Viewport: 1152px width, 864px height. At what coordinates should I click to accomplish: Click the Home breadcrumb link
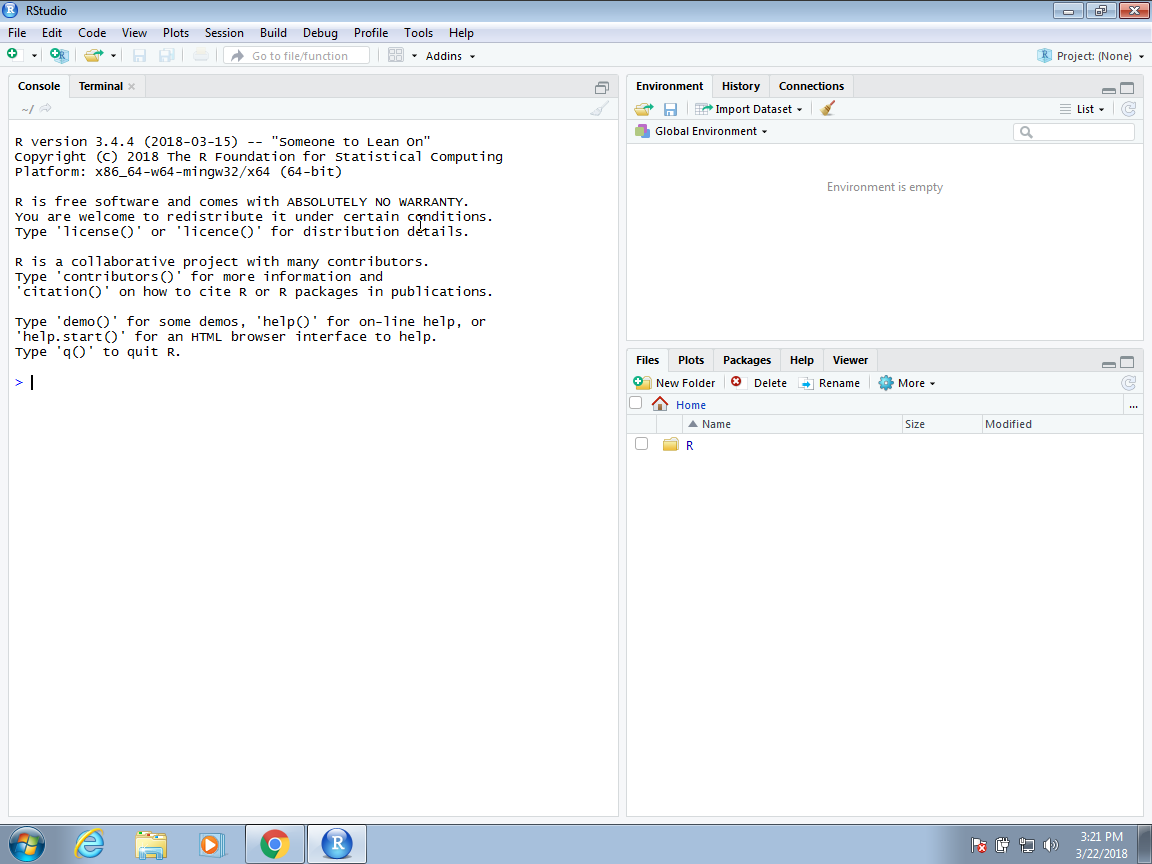pos(690,405)
